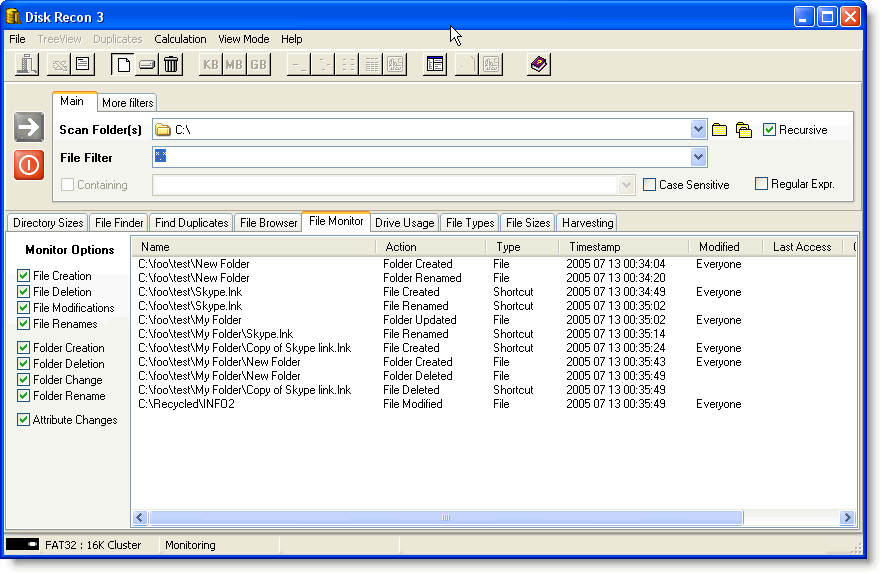This screenshot has width=882, height=574.
Task: Click the panel layout toolbar icon
Action: click(435, 64)
